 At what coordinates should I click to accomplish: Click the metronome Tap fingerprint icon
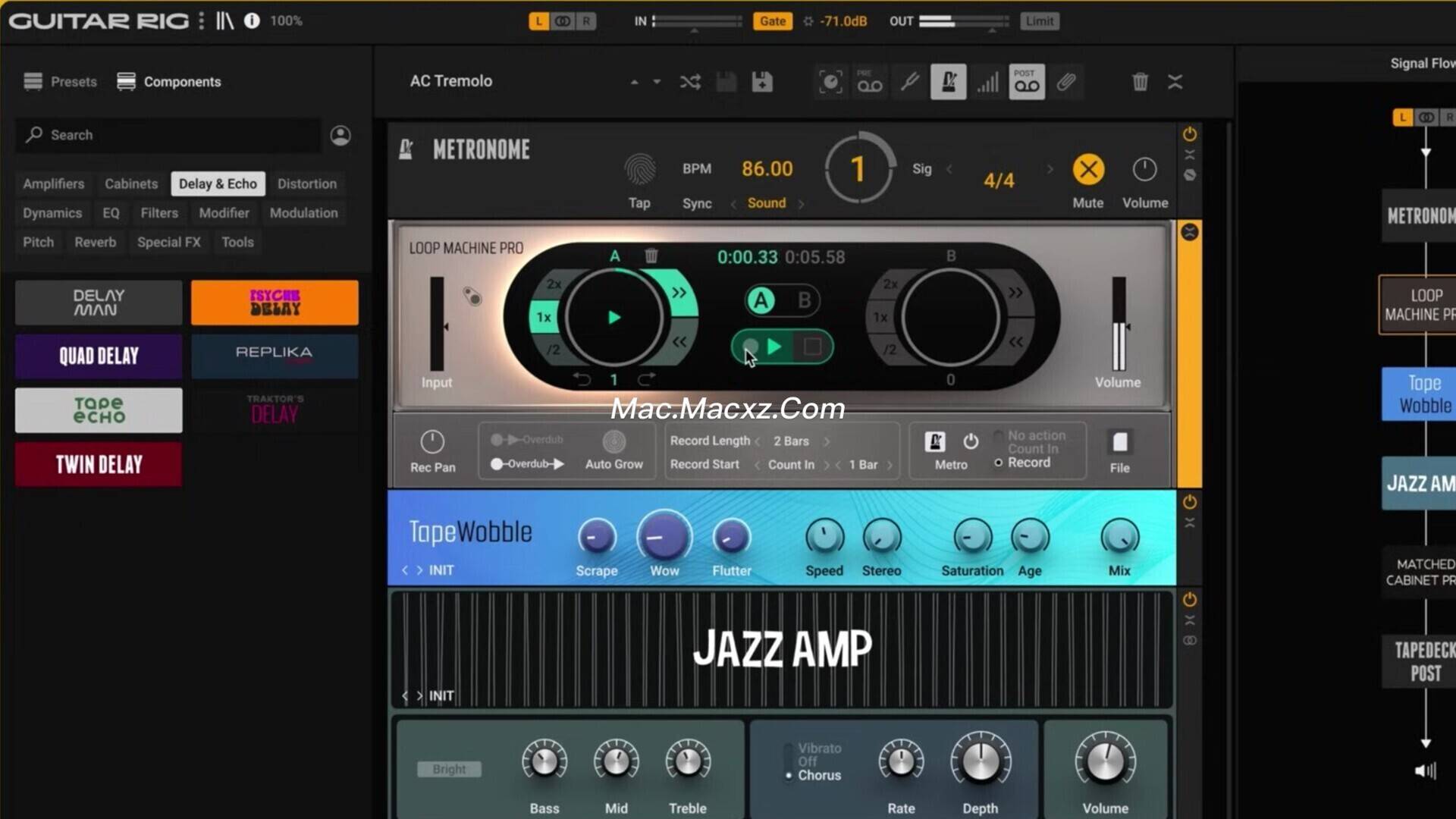[x=639, y=169]
